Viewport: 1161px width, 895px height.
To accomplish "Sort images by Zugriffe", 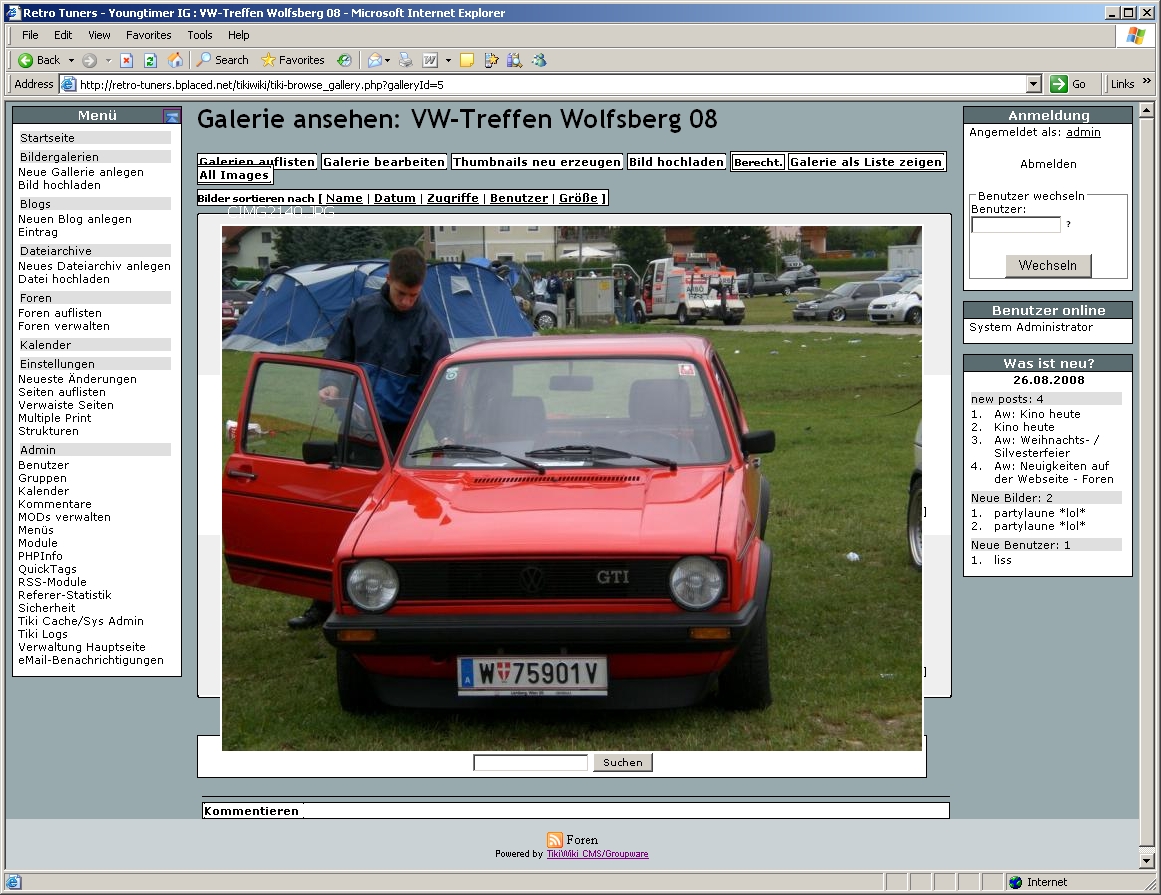I will click(x=453, y=198).
